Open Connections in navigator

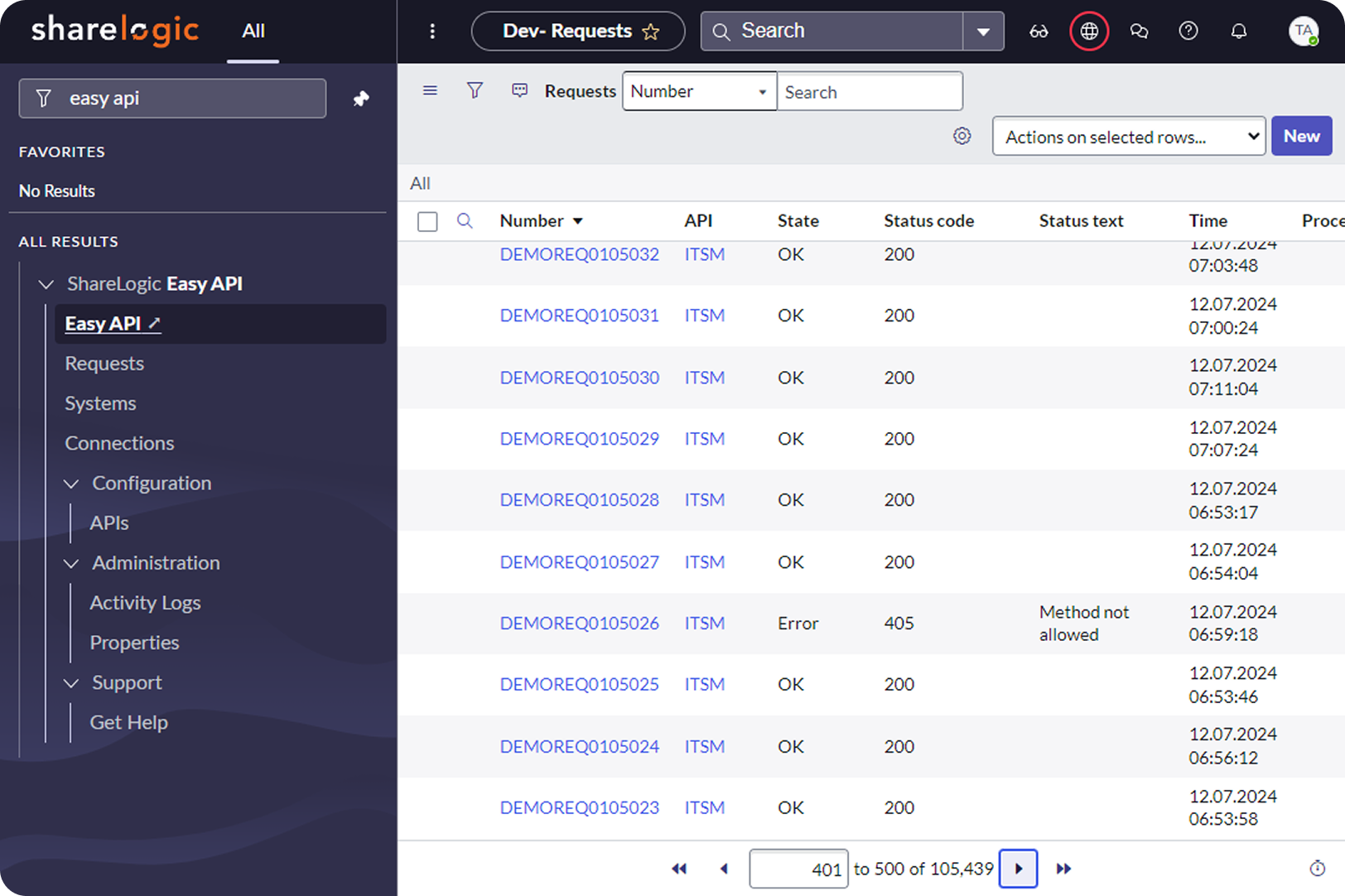pos(119,443)
